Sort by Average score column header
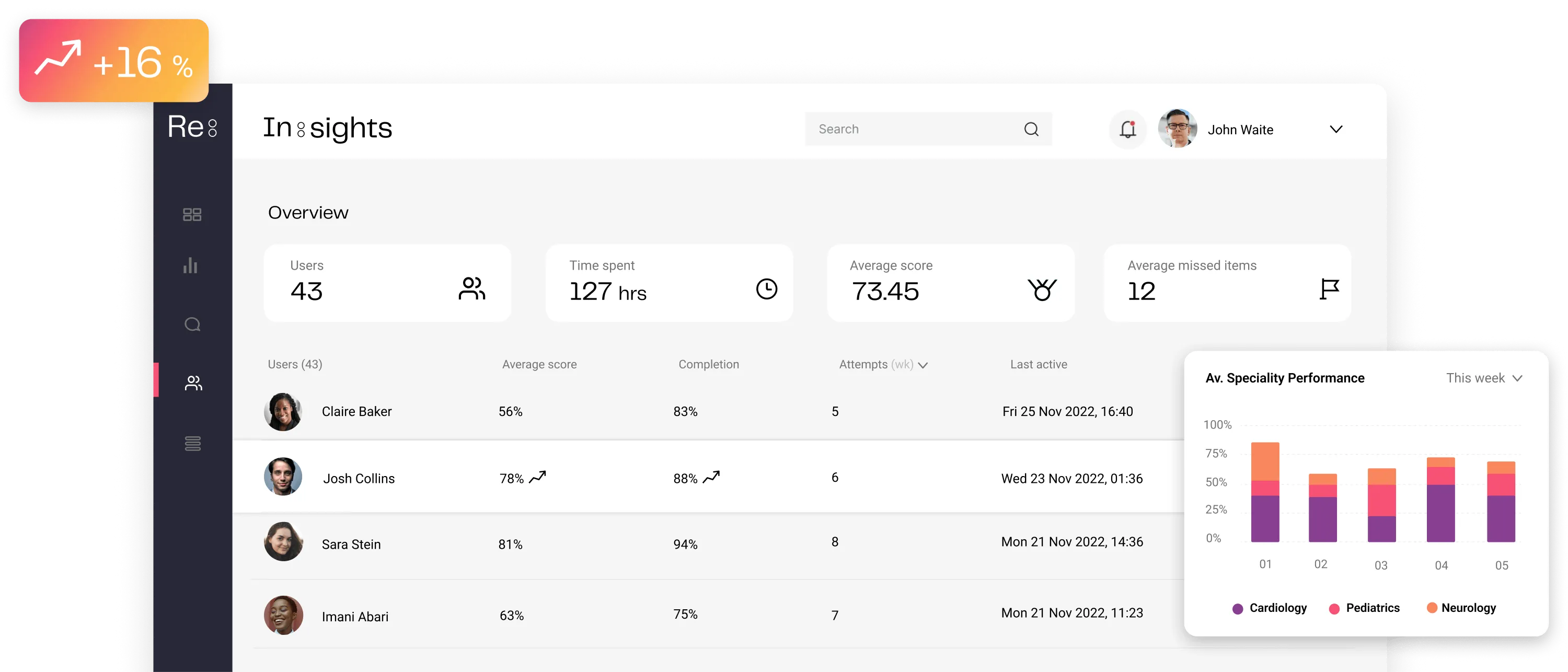 tap(539, 364)
